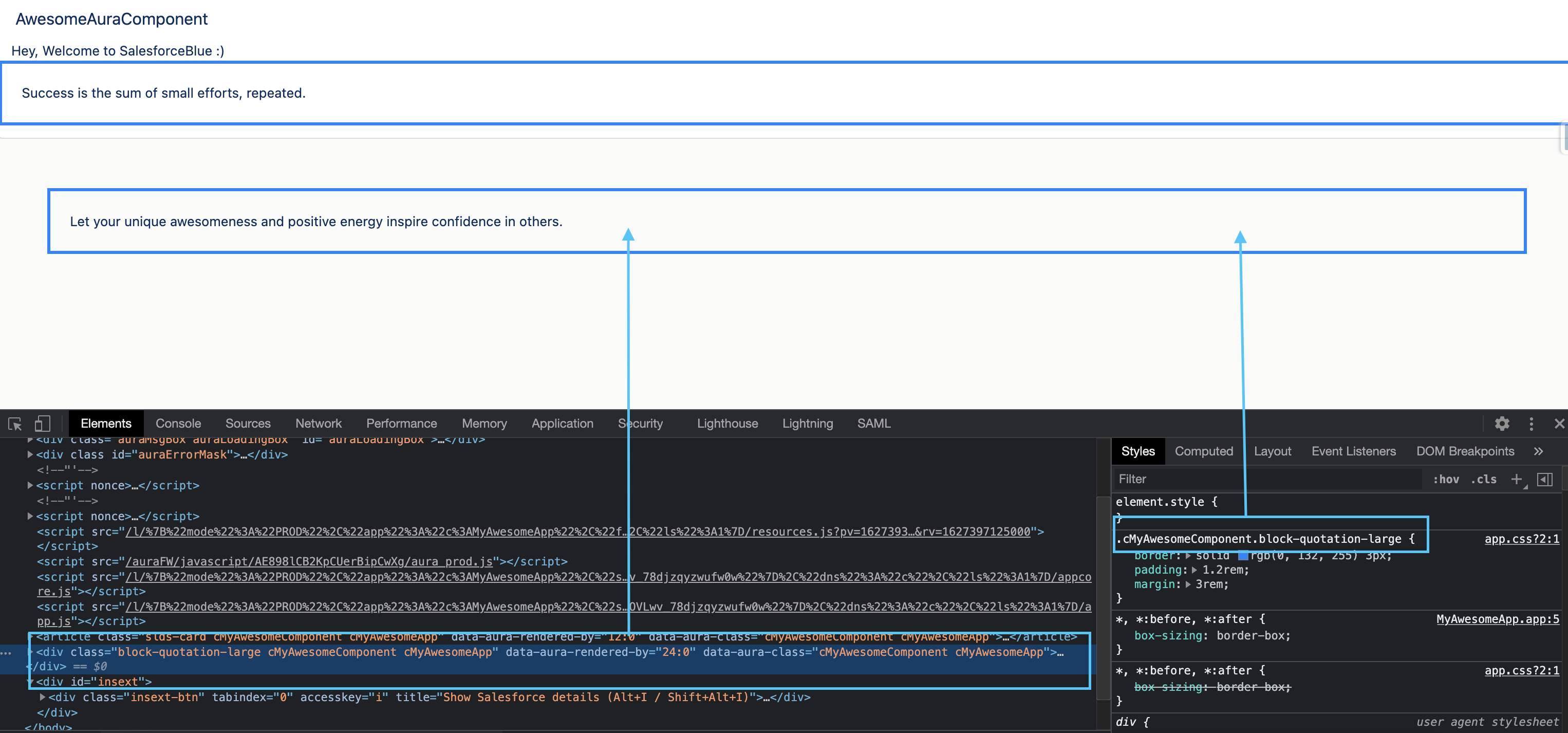Click the box-sizing border-box declaration in MyAwesomeApp rule
The height and width of the screenshot is (733, 1568).
click(1212, 635)
